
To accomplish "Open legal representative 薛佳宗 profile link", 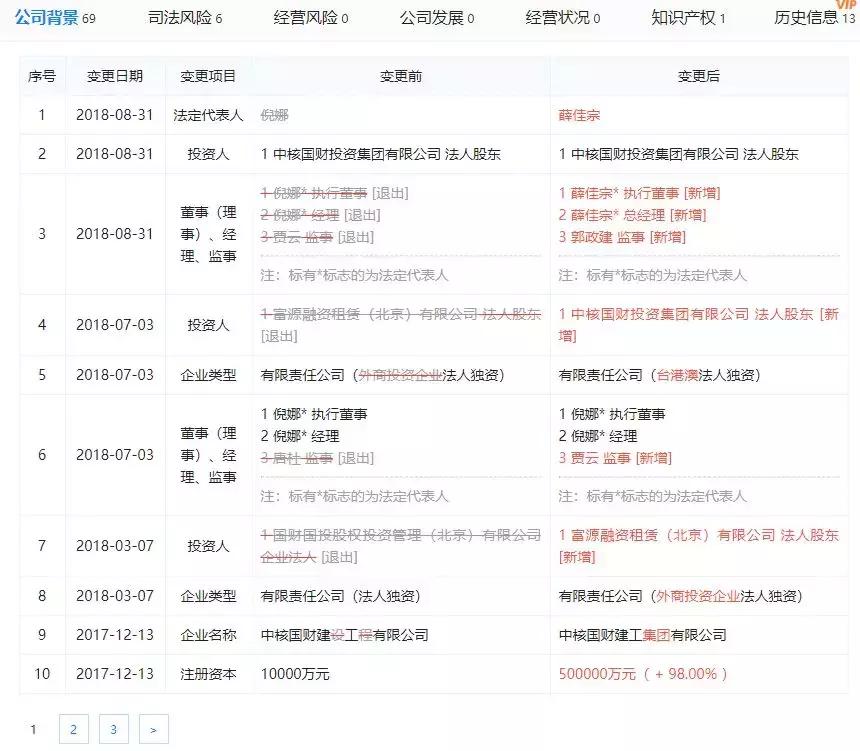I will click(x=580, y=115).
